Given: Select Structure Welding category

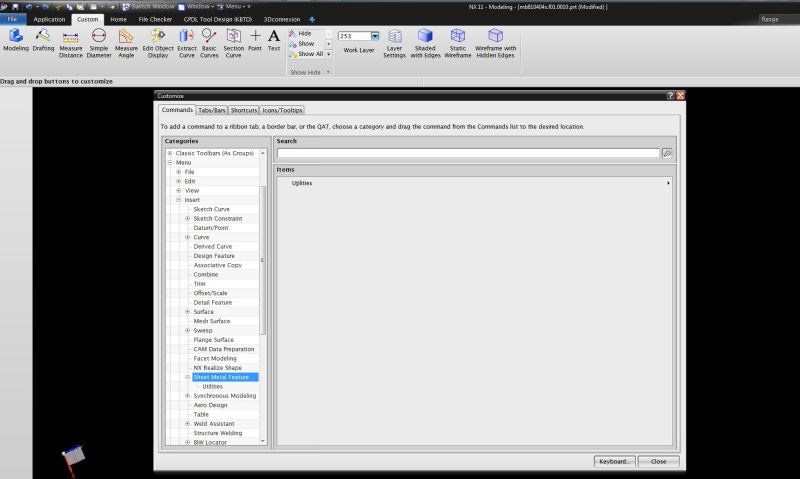Looking at the screenshot, I should [x=217, y=433].
